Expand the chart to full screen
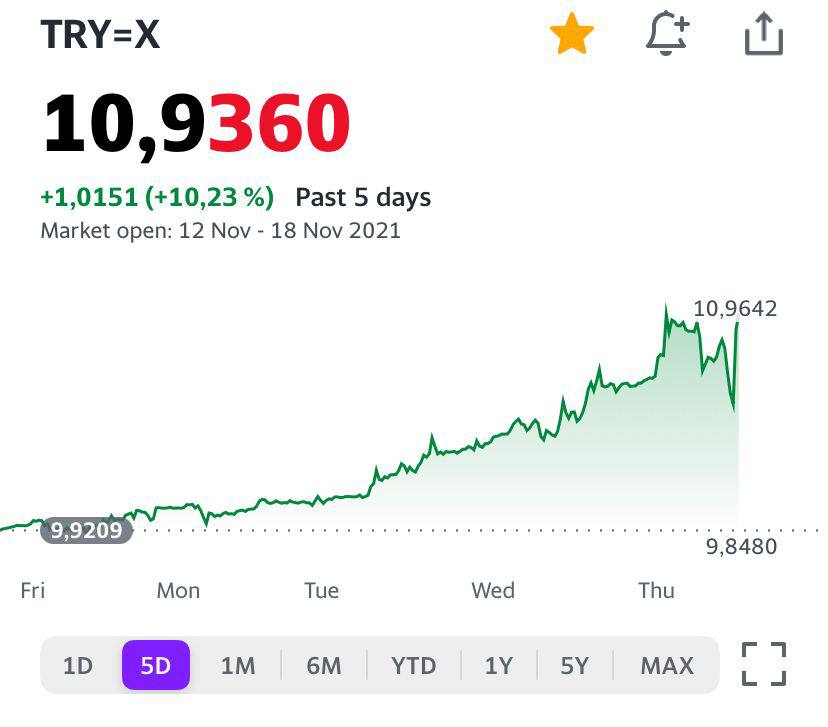828x727 pixels. coord(764,664)
